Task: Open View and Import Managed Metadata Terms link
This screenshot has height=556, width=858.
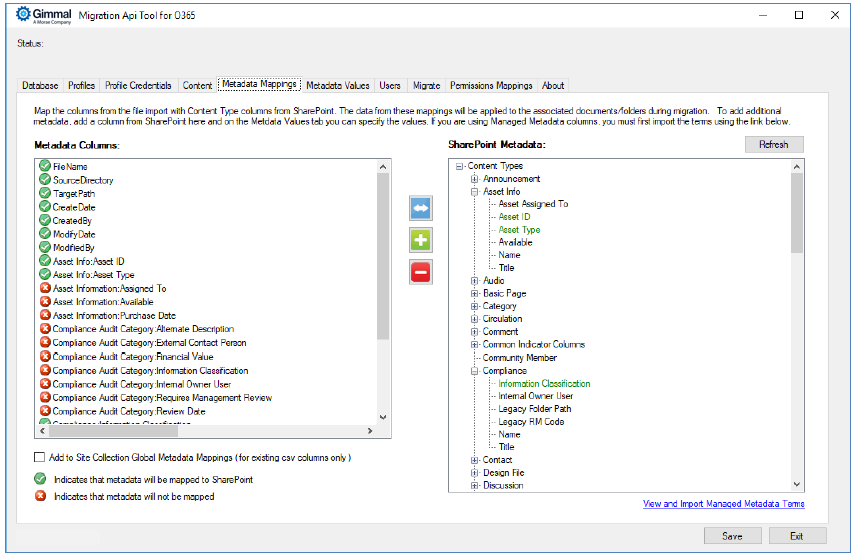Action: point(723,504)
